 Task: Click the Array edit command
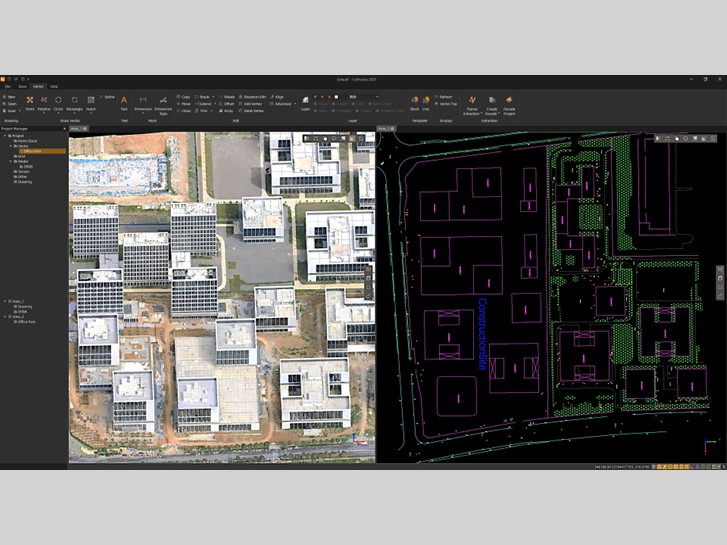tap(226, 111)
